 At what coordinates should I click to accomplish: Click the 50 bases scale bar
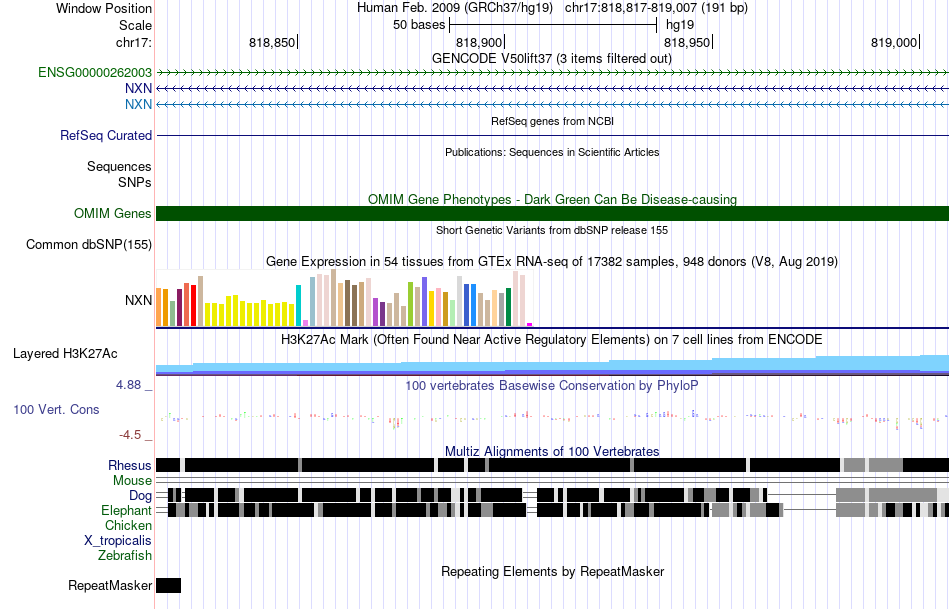point(553,25)
